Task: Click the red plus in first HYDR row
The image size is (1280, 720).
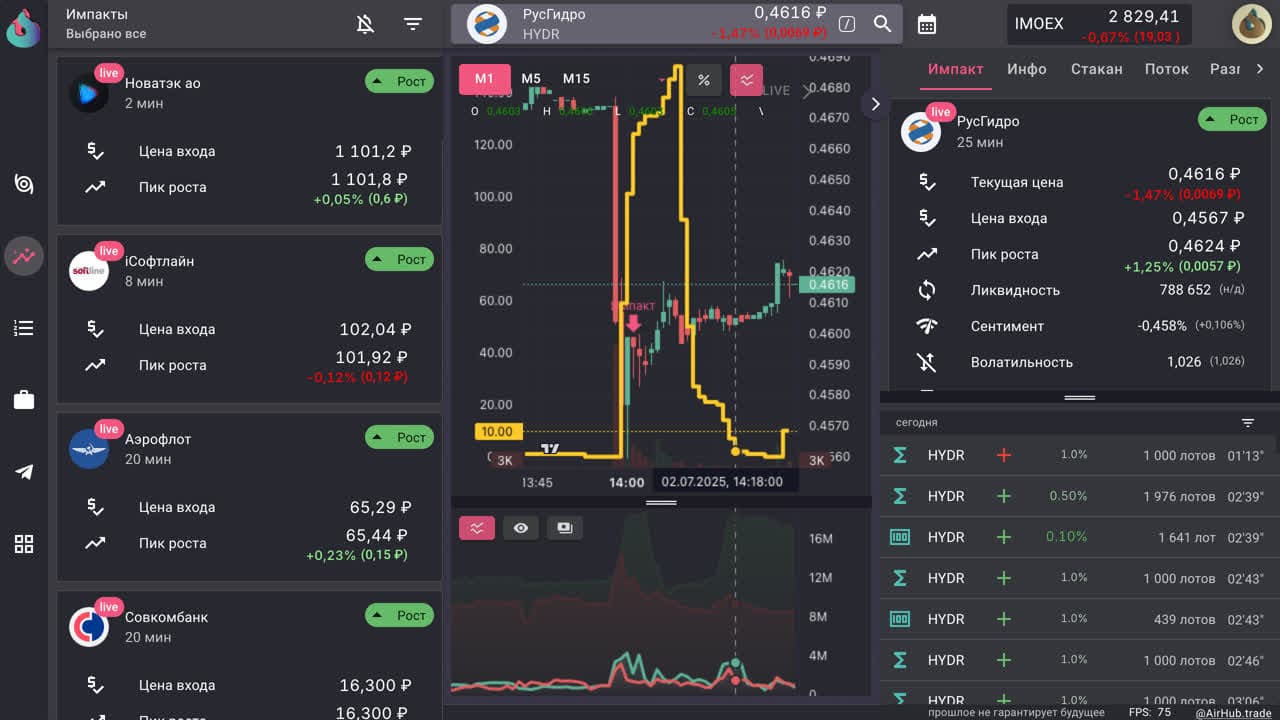Action: pos(1004,455)
